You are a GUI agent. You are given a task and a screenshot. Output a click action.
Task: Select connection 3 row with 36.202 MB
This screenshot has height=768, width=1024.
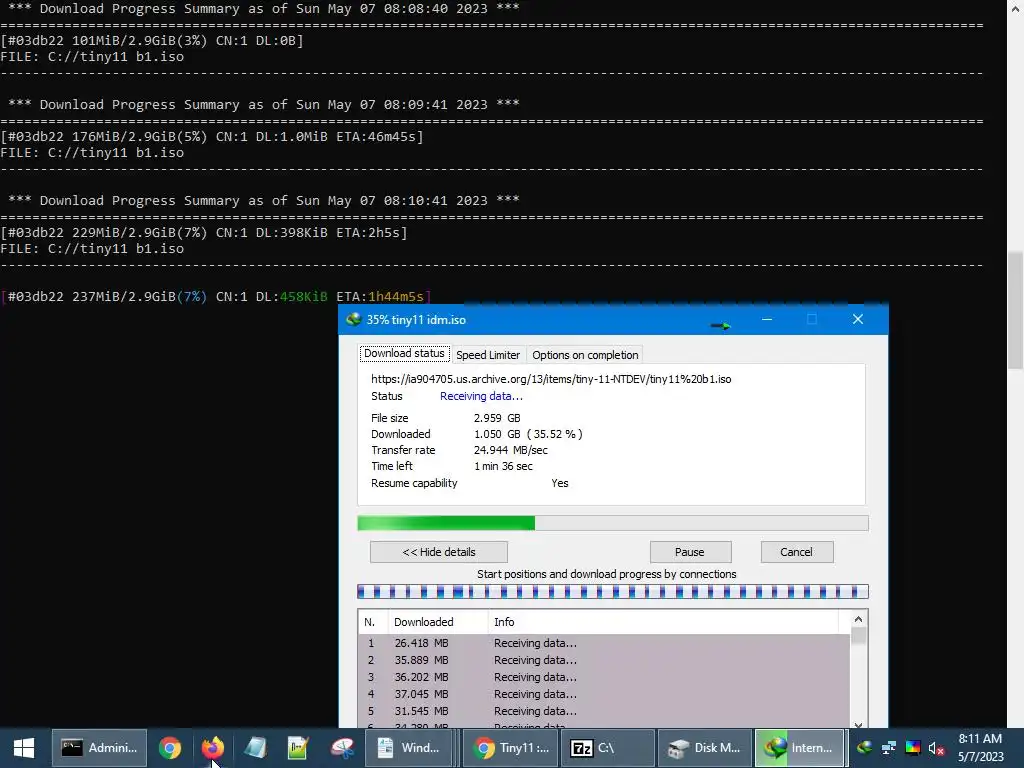(604, 677)
